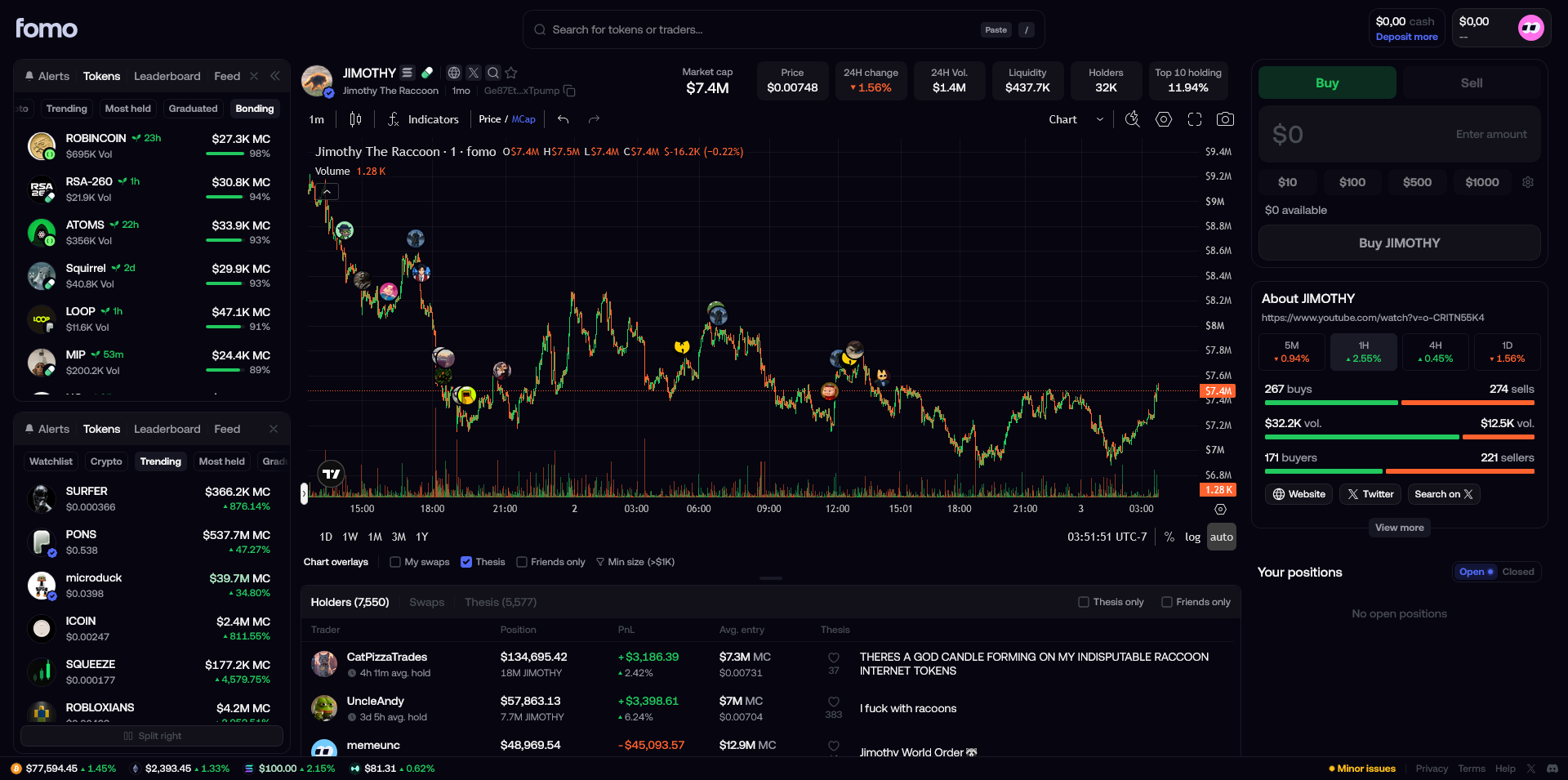Click the Buy JIMOTHY button

coord(1399,243)
